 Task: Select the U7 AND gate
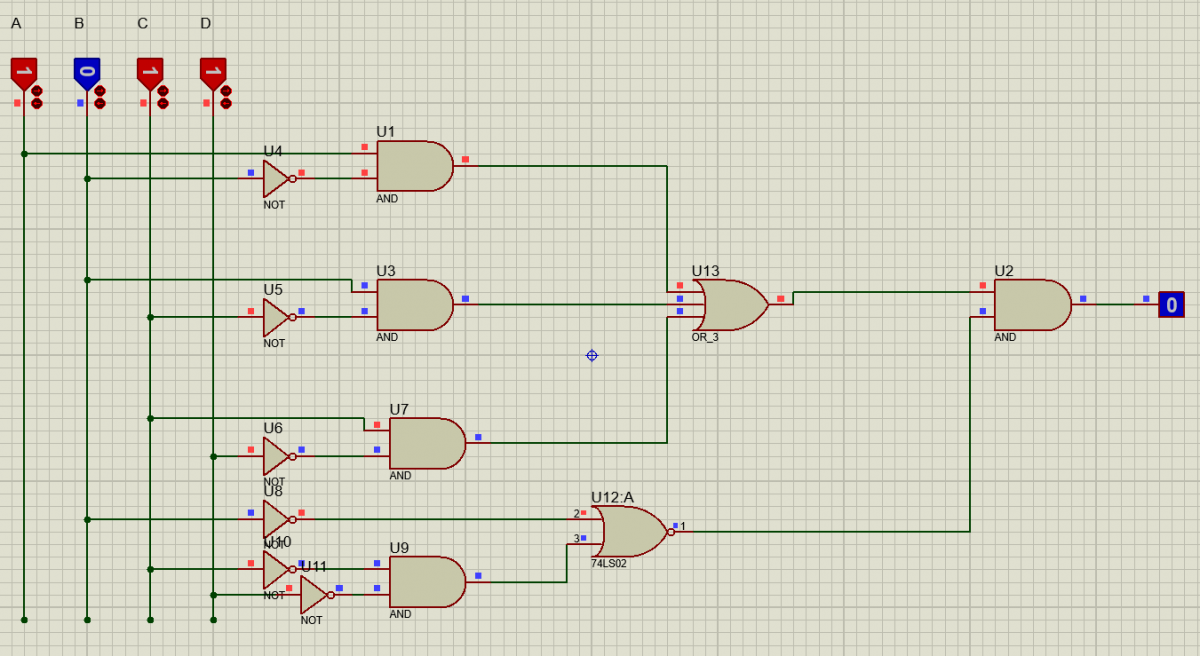coord(426,443)
